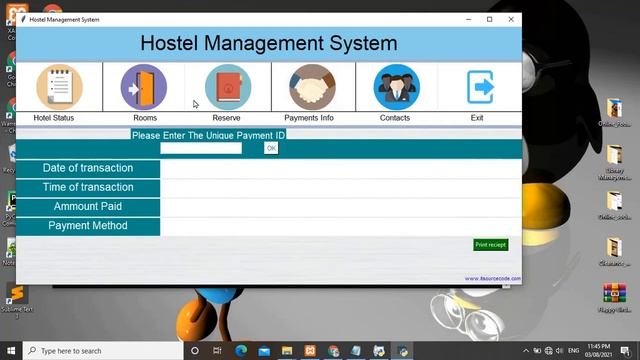Click the Rooms caption text
Viewport: 640px width, 360px height.
pos(145,118)
